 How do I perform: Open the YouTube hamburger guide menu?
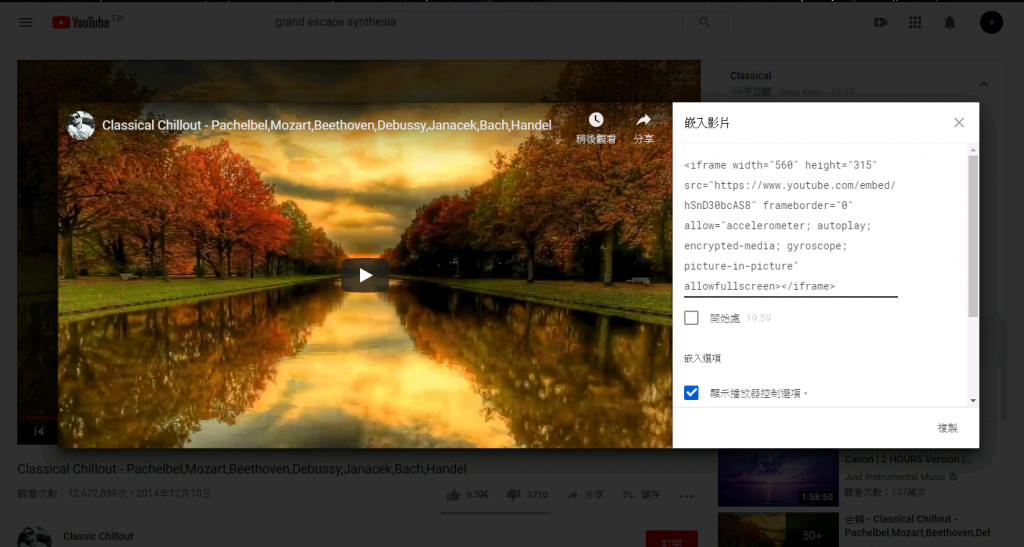point(25,22)
